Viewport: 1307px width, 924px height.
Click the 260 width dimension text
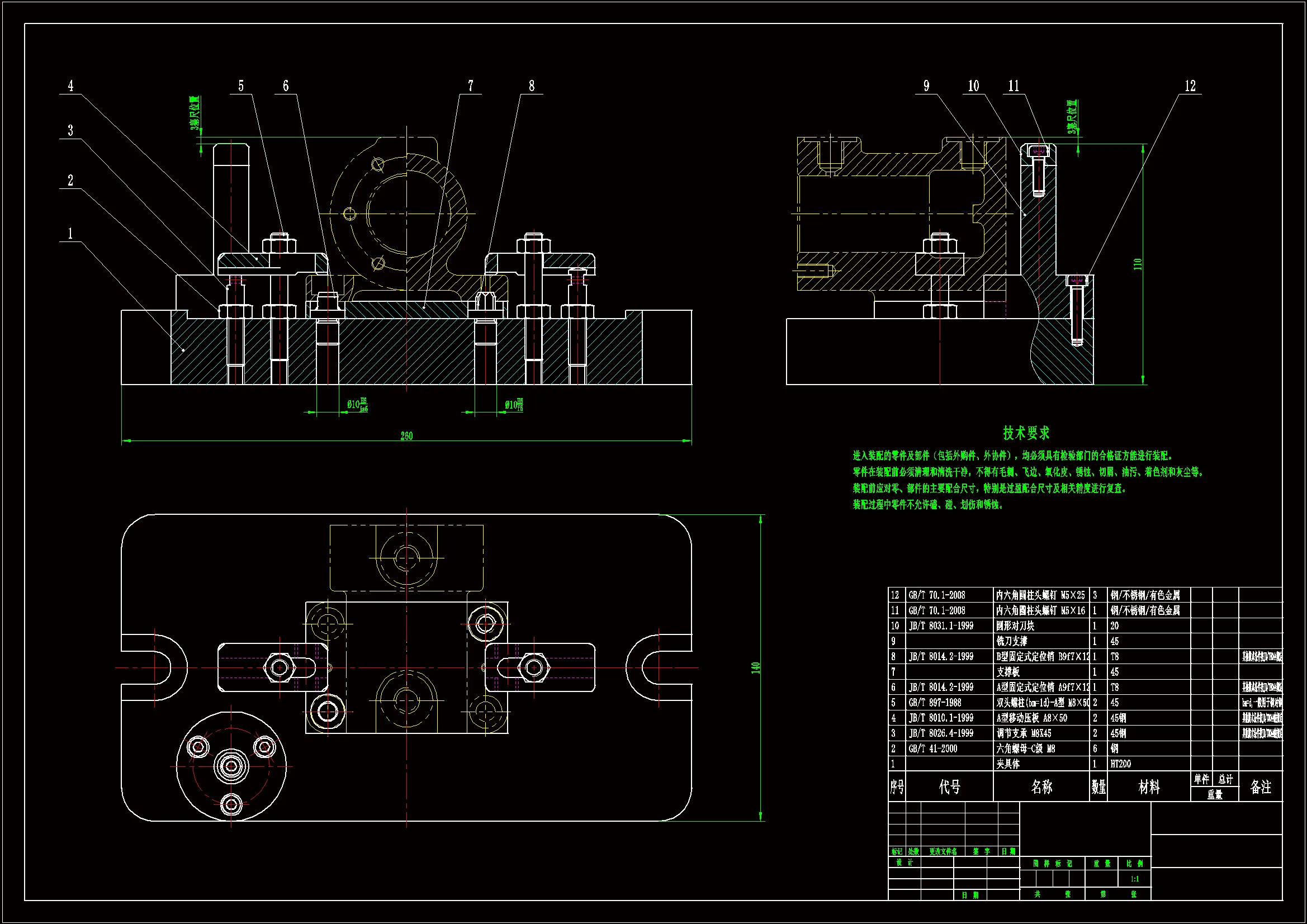[406, 436]
